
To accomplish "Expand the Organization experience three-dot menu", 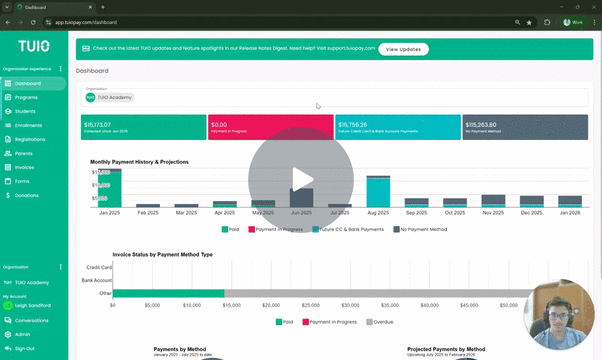I will coord(60,69).
